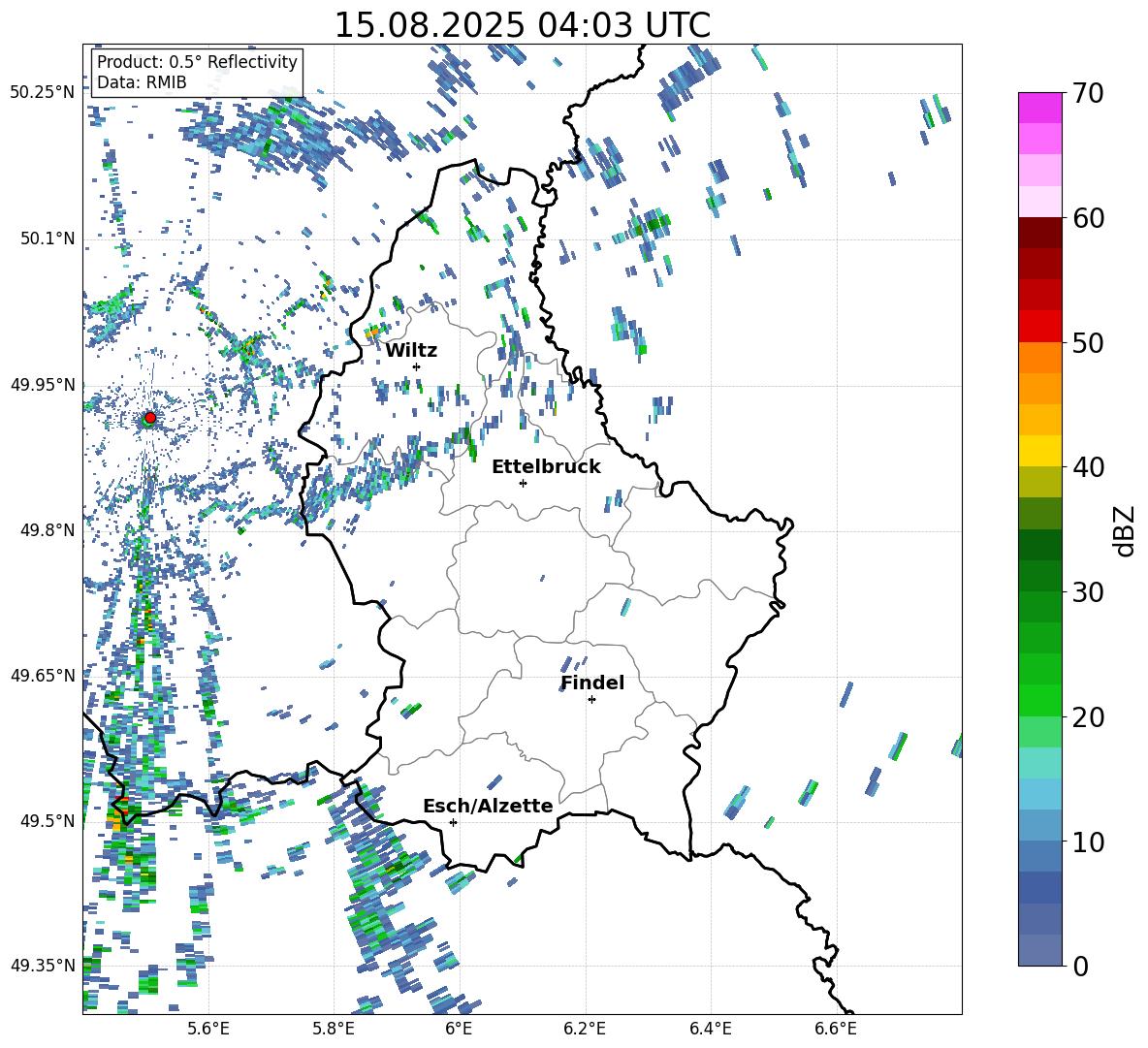Click the 6.4°E longitude label
This screenshot has height=1048, width=1148.
tap(710, 1029)
